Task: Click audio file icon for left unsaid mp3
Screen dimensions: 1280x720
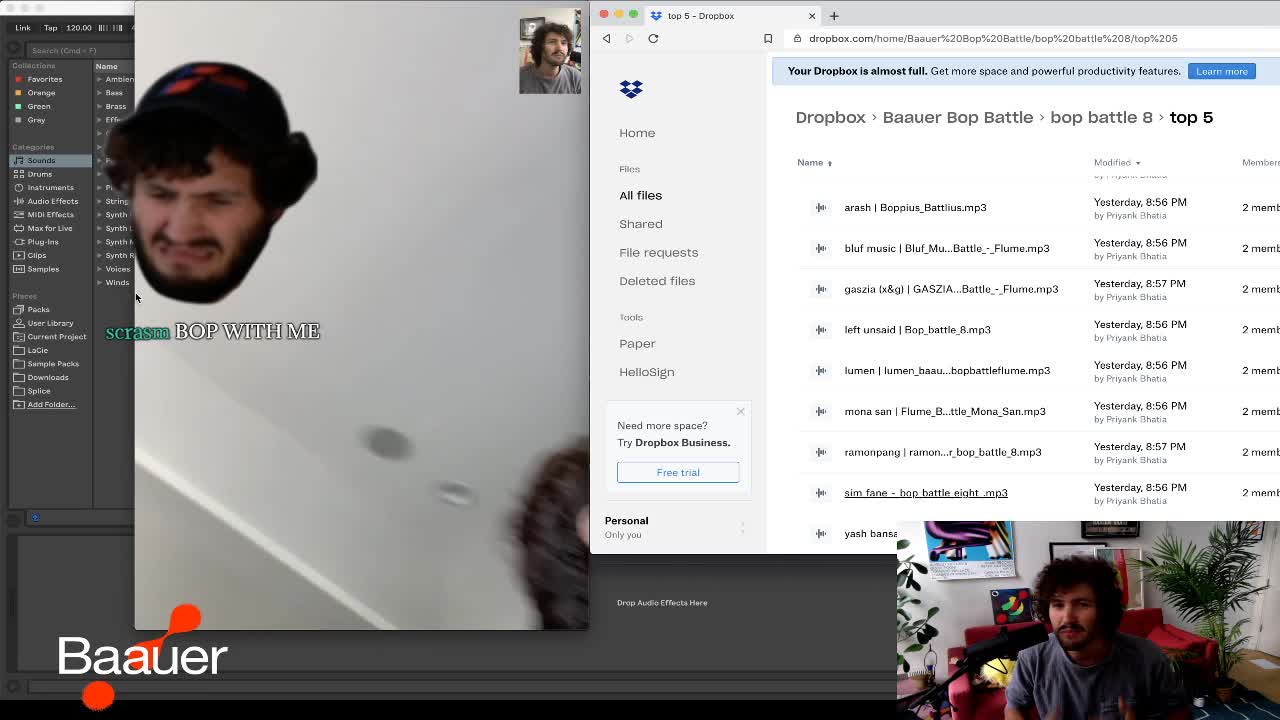Action: (821, 329)
